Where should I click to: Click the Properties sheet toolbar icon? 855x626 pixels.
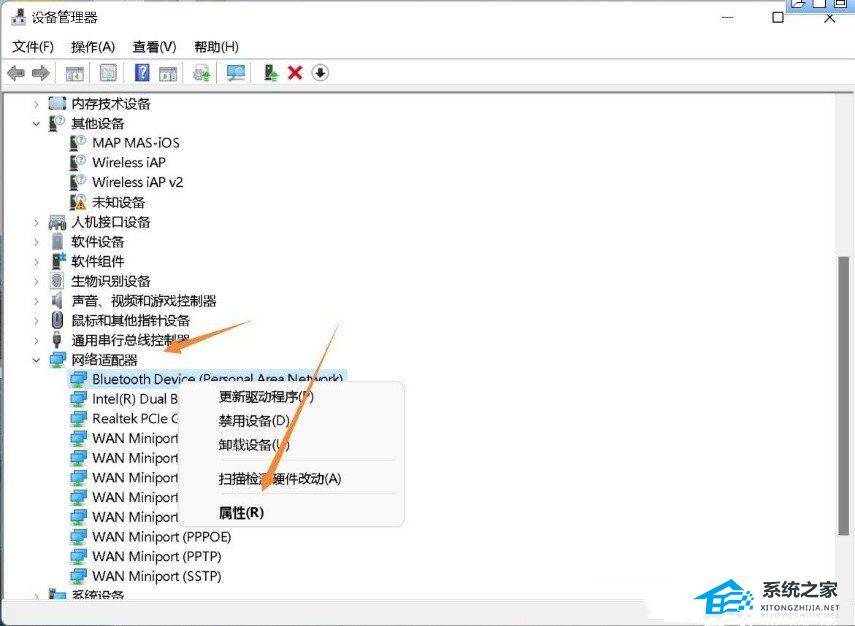coord(108,73)
